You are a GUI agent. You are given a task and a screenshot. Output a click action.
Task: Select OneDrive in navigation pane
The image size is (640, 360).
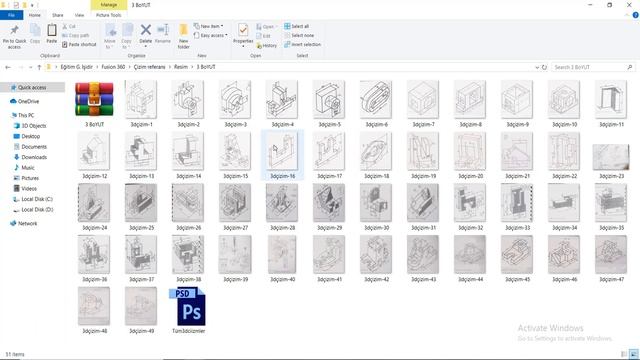29,101
